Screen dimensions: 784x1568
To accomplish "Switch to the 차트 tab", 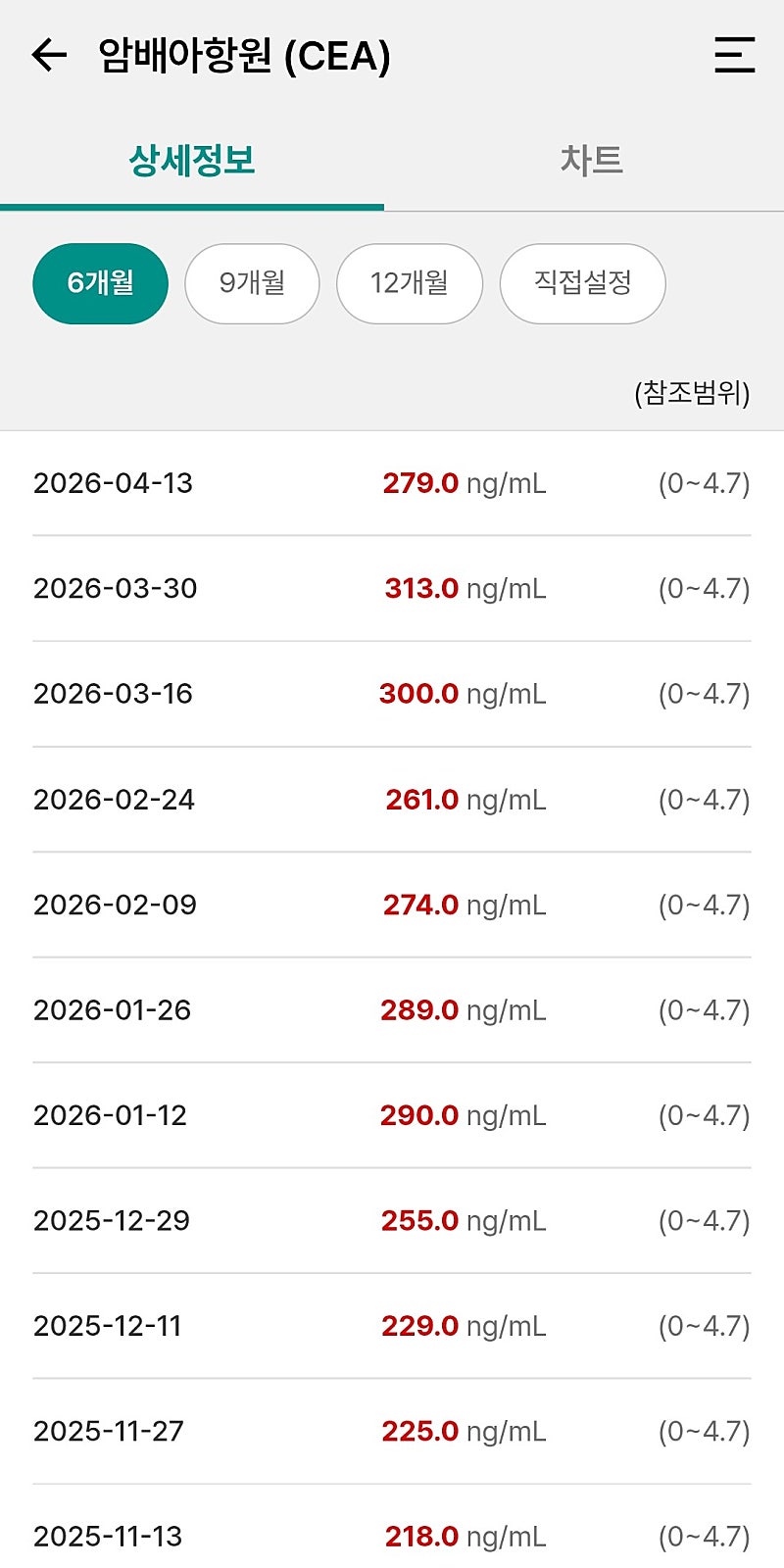I will coord(591,160).
